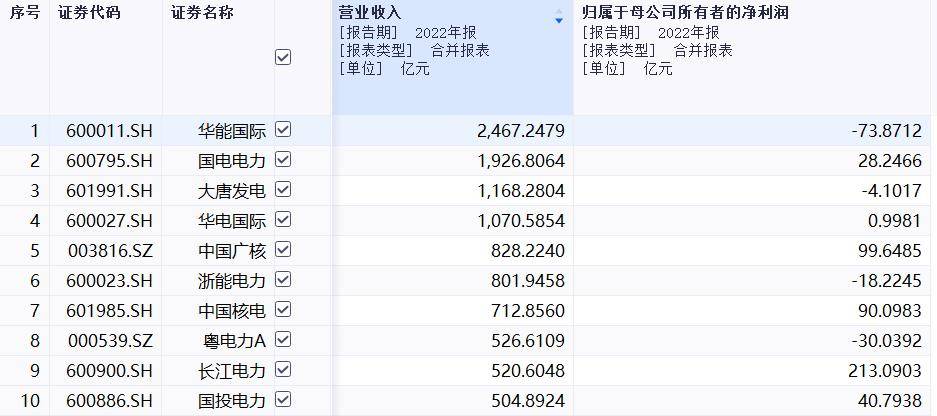
Task: Click the stock name 华电国际
Action: (232, 221)
